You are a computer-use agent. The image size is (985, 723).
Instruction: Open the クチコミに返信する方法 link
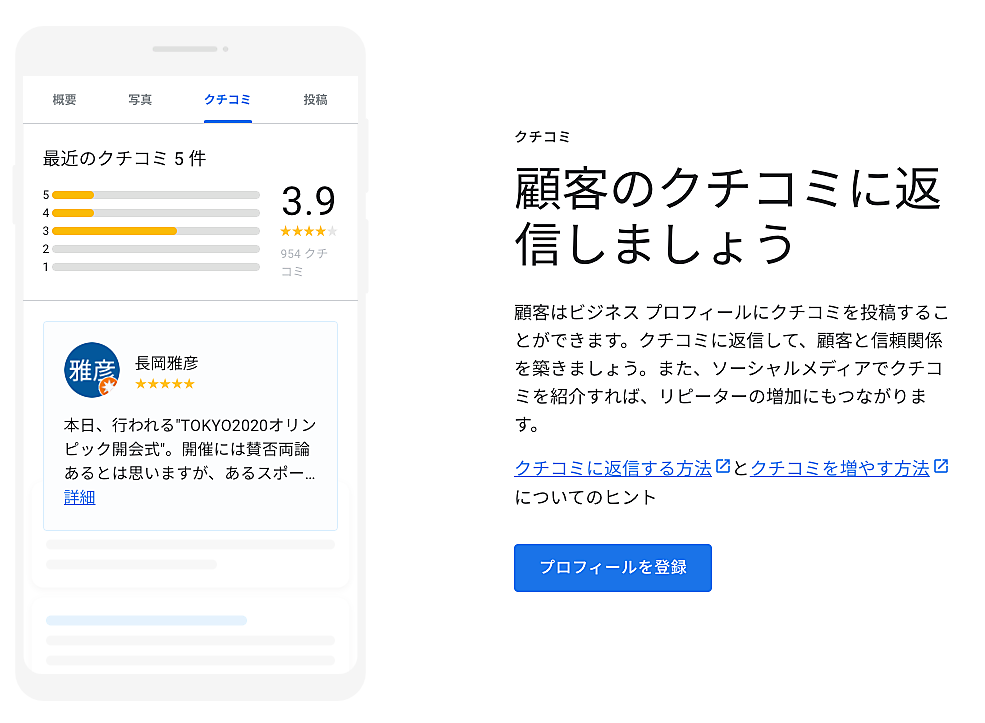(x=612, y=468)
